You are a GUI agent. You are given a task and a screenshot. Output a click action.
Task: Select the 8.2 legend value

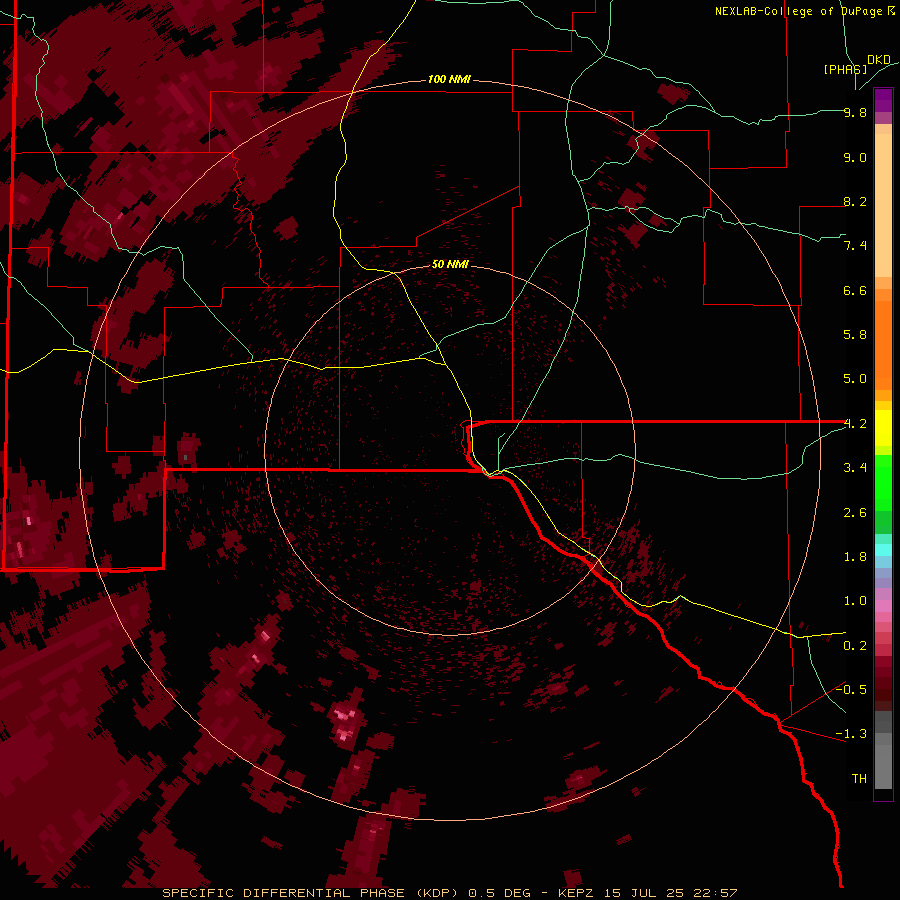pos(855,201)
